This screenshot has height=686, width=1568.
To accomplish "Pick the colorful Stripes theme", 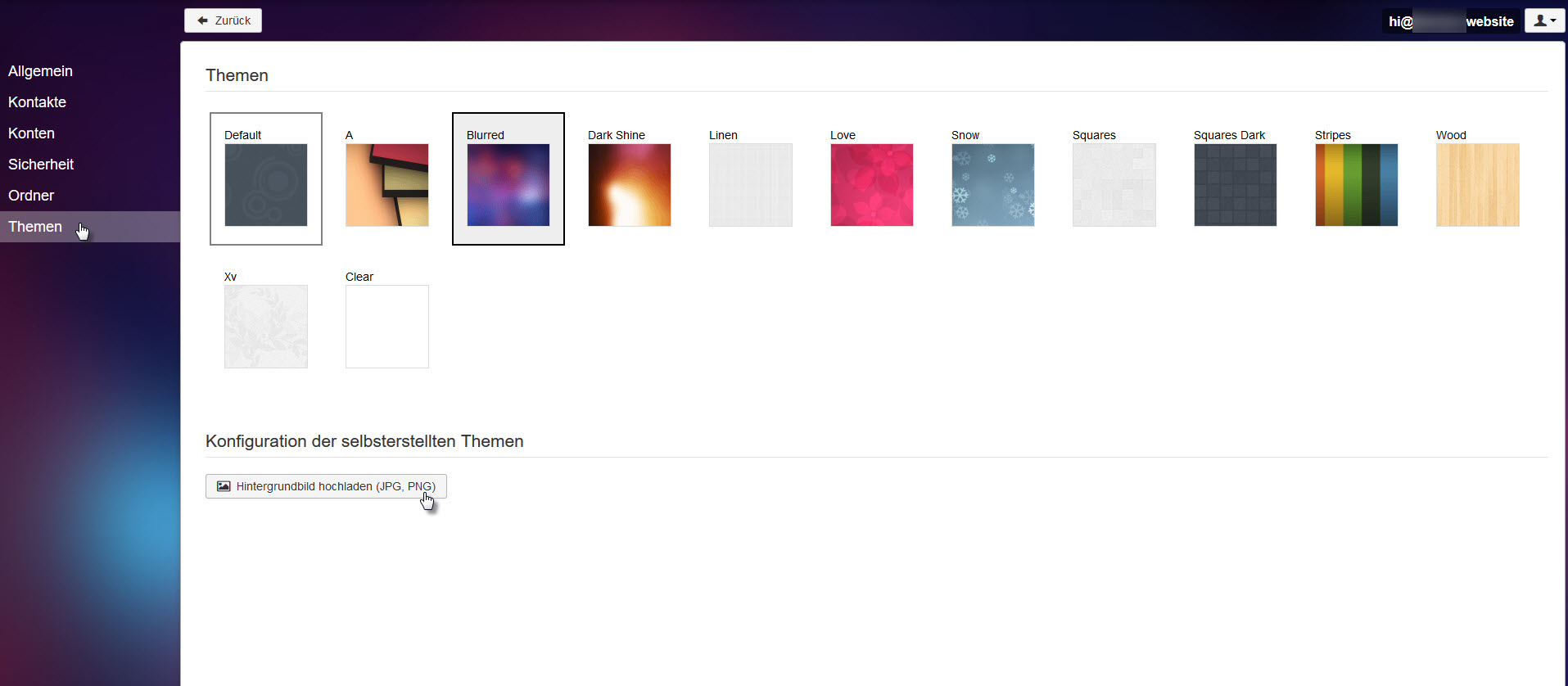I will 1357,185.
